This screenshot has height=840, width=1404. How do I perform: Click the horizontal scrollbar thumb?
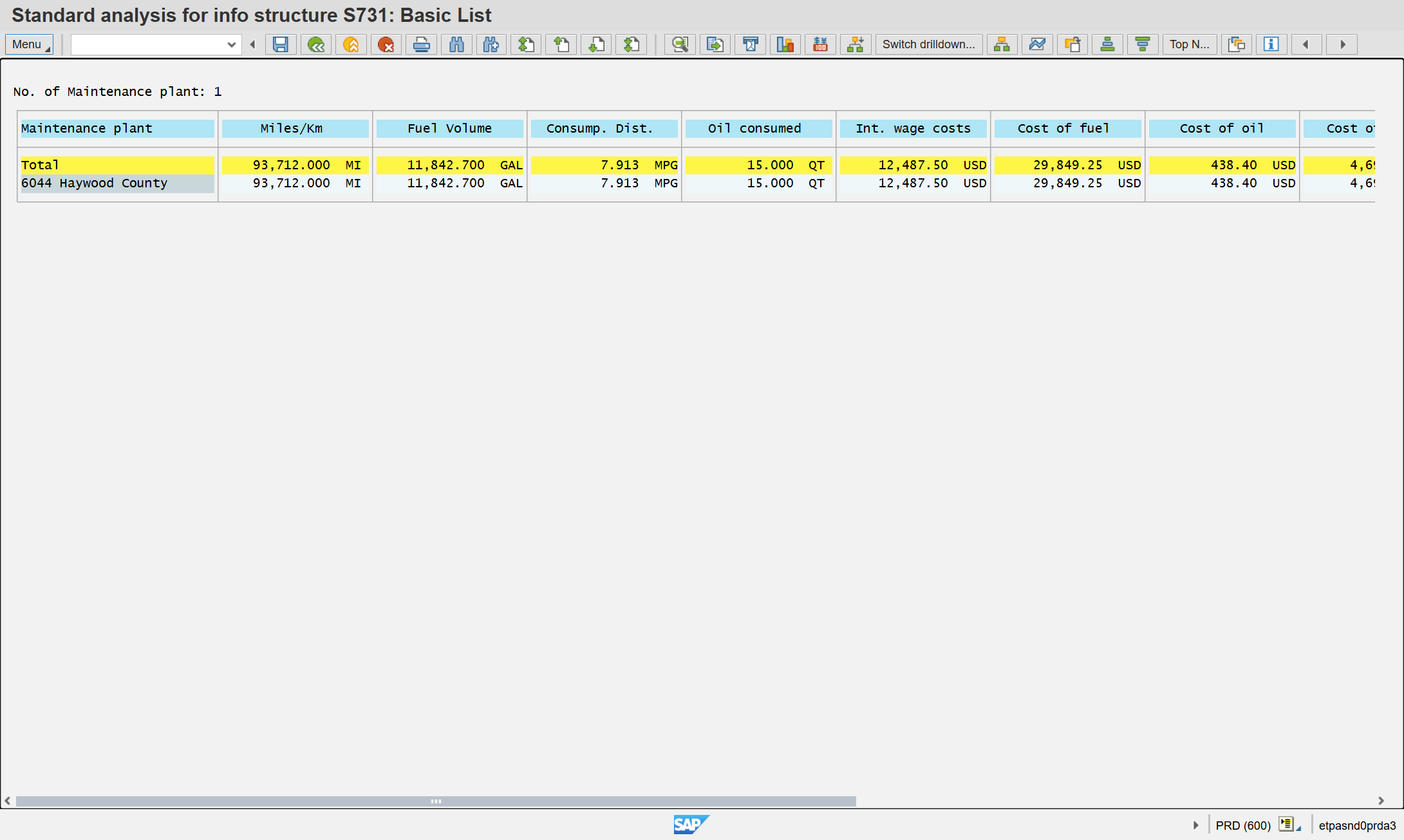pyautogui.click(x=436, y=801)
